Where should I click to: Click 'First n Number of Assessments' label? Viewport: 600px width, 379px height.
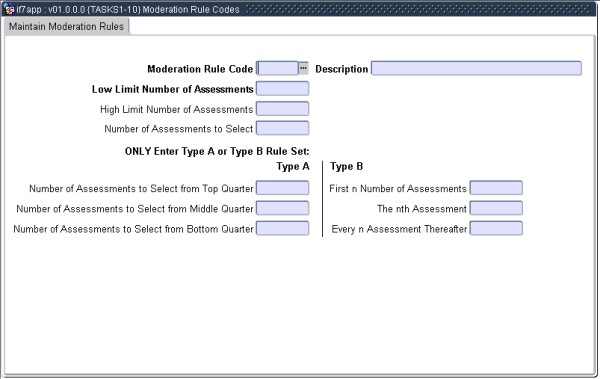398,189
